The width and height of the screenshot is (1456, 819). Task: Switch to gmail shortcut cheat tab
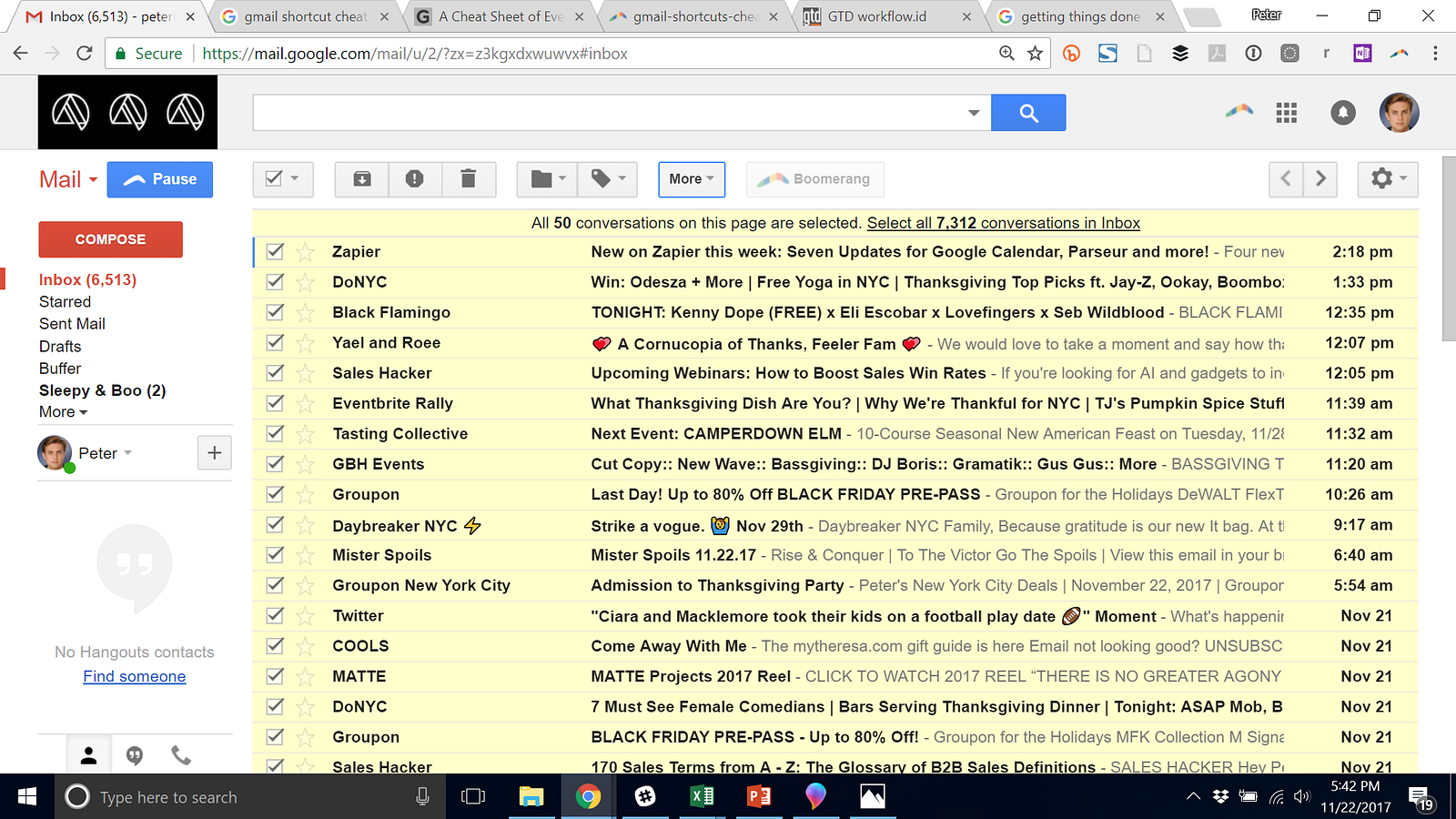(306, 16)
